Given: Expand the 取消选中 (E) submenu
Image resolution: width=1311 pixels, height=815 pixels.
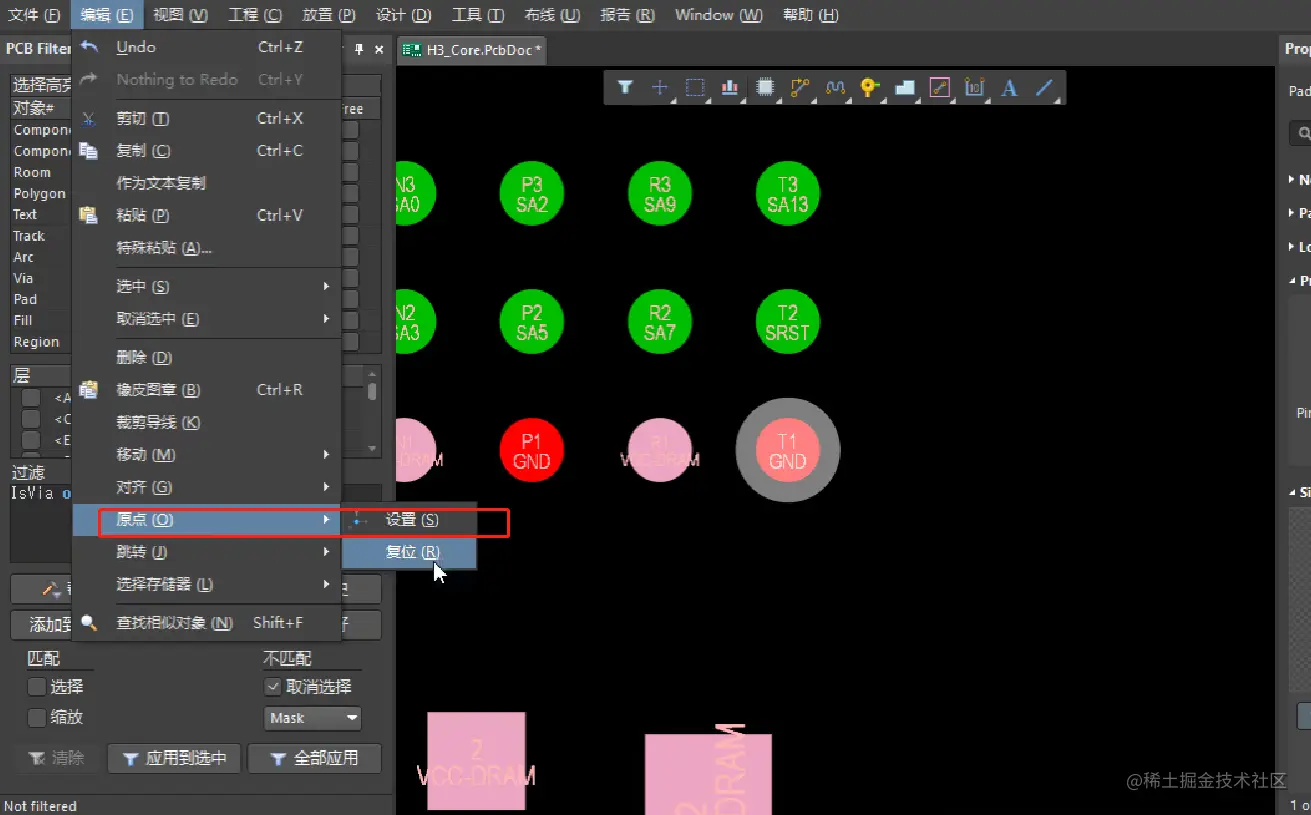Looking at the screenshot, I should [206, 319].
